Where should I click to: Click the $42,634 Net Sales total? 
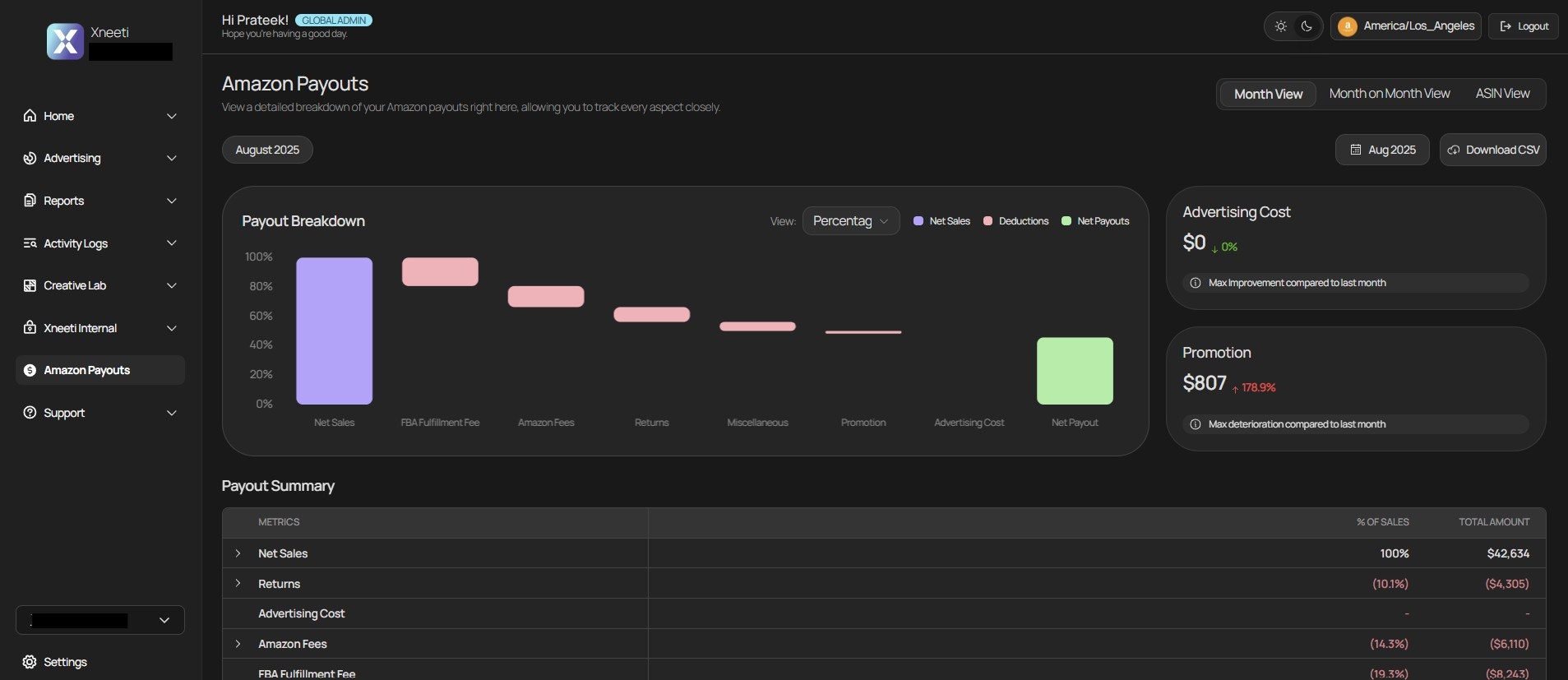coord(1508,553)
